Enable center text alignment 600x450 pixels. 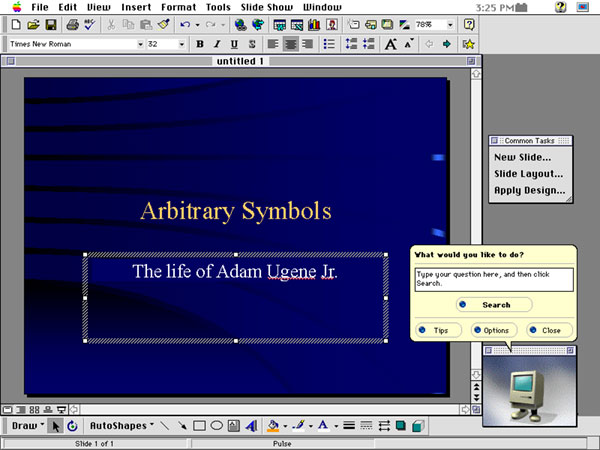coord(290,44)
